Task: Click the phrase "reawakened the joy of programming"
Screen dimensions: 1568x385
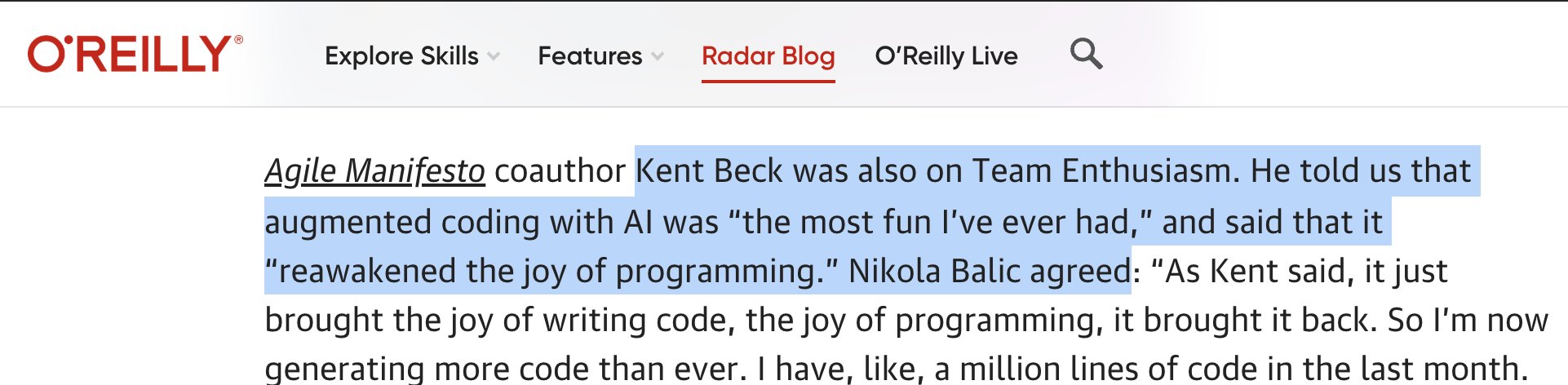Action: (552, 271)
